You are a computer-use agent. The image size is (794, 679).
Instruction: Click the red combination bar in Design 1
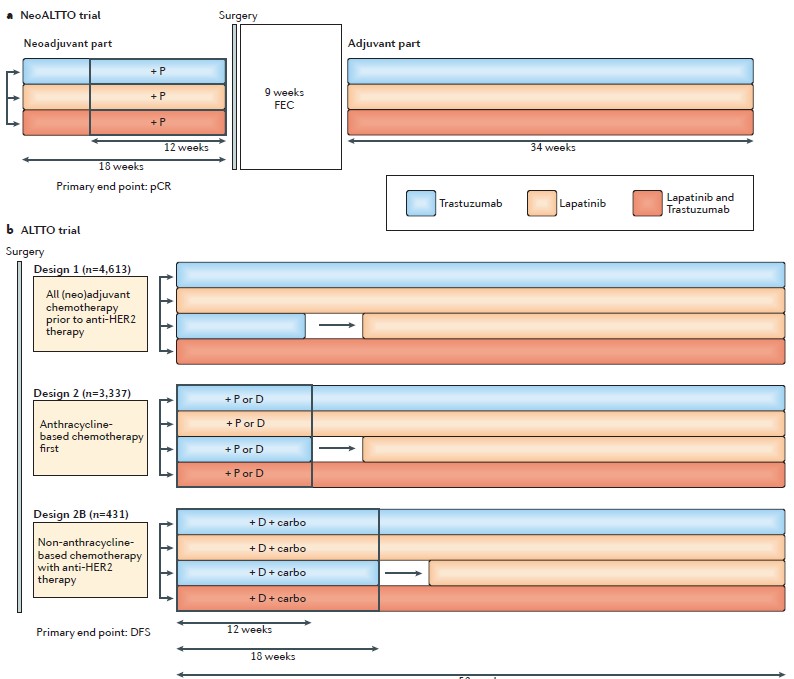coord(481,351)
